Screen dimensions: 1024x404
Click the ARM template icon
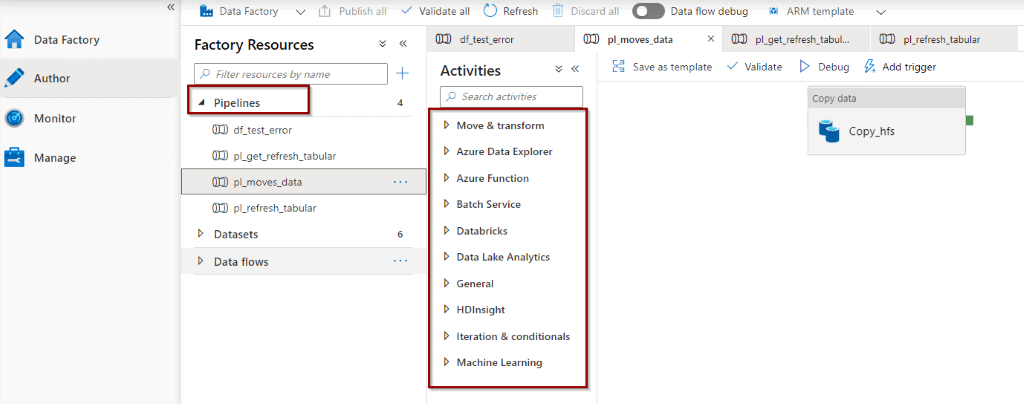click(774, 11)
